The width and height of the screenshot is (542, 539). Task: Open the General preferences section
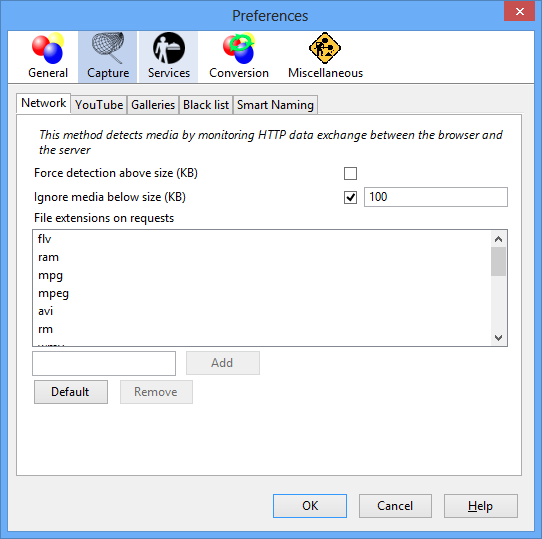[x=48, y=56]
